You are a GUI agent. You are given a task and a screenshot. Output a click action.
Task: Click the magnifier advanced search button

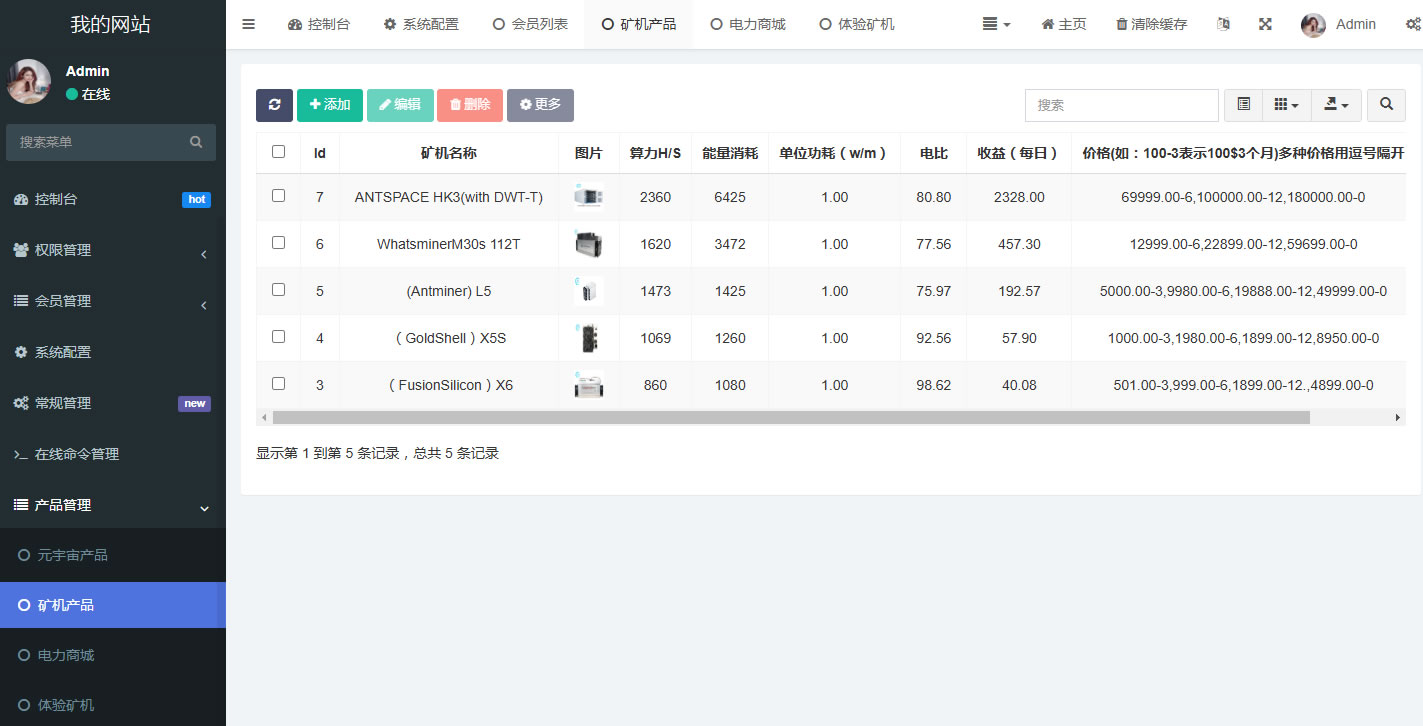1386,105
